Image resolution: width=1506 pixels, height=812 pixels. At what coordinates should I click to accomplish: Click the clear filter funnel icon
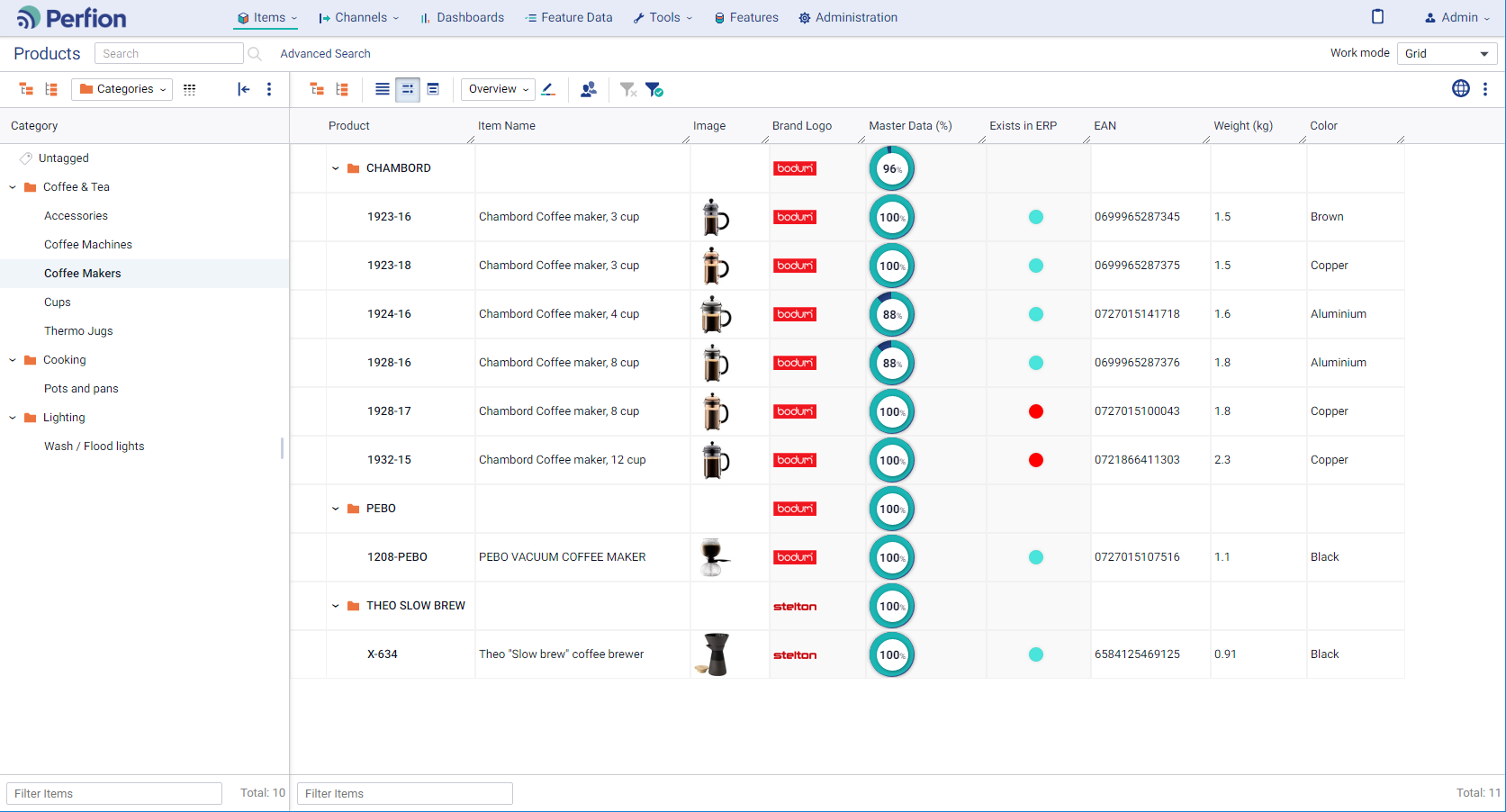(x=627, y=89)
